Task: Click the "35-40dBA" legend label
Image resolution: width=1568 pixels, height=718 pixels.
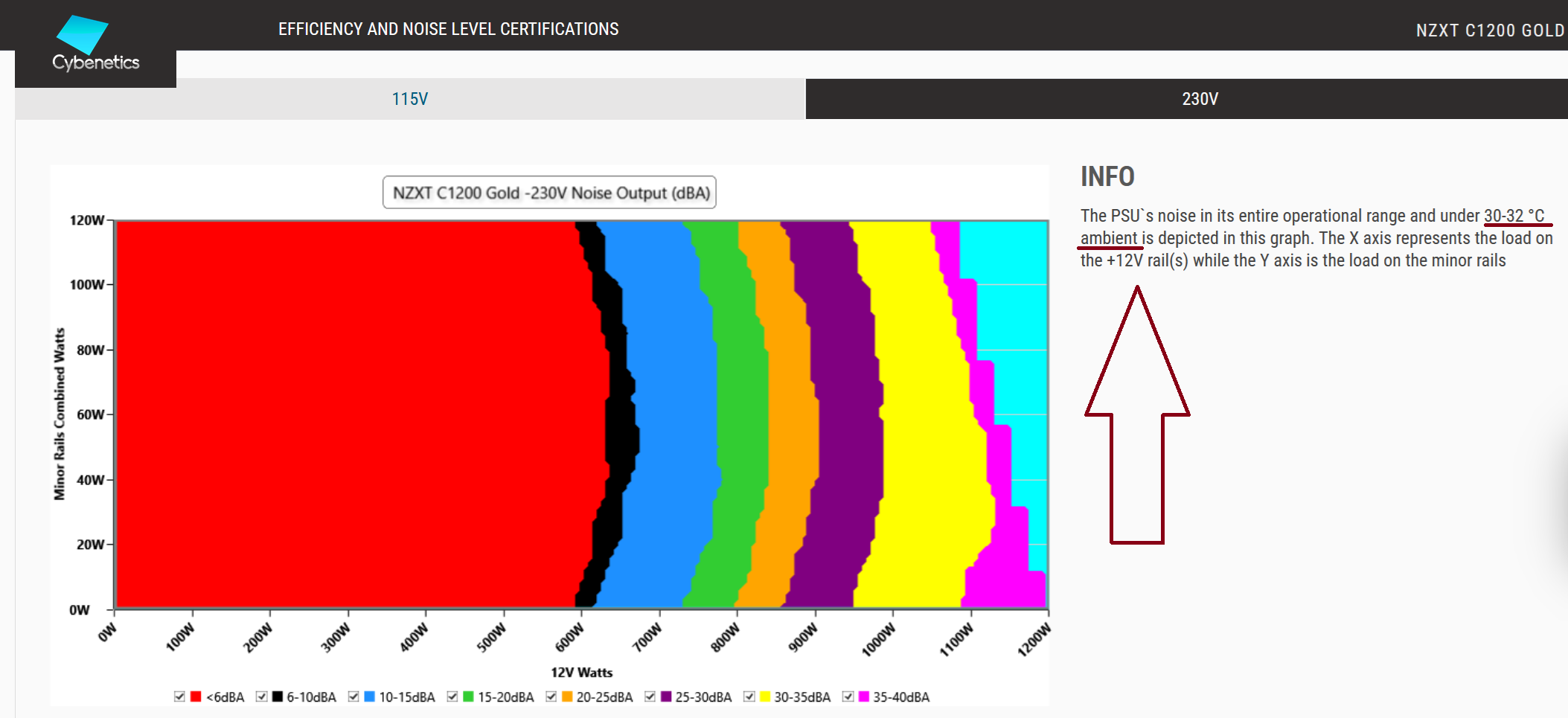Action: pyautogui.click(x=902, y=697)
